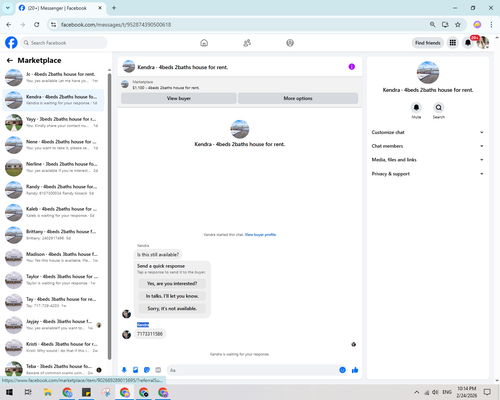Open the Facebook home logo
Image resolution: width=500 pixels, height=400 pixels.
click(11, 43)
